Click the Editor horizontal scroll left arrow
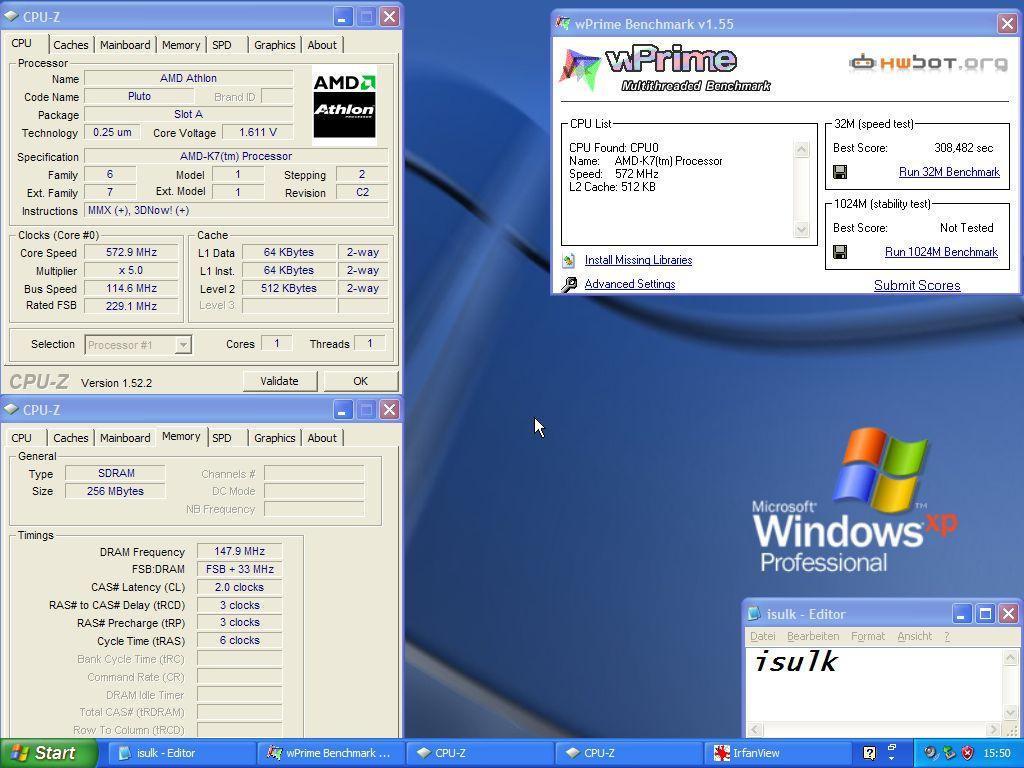The height and width of the screenshot is (768, 1024). pos(755,729)
